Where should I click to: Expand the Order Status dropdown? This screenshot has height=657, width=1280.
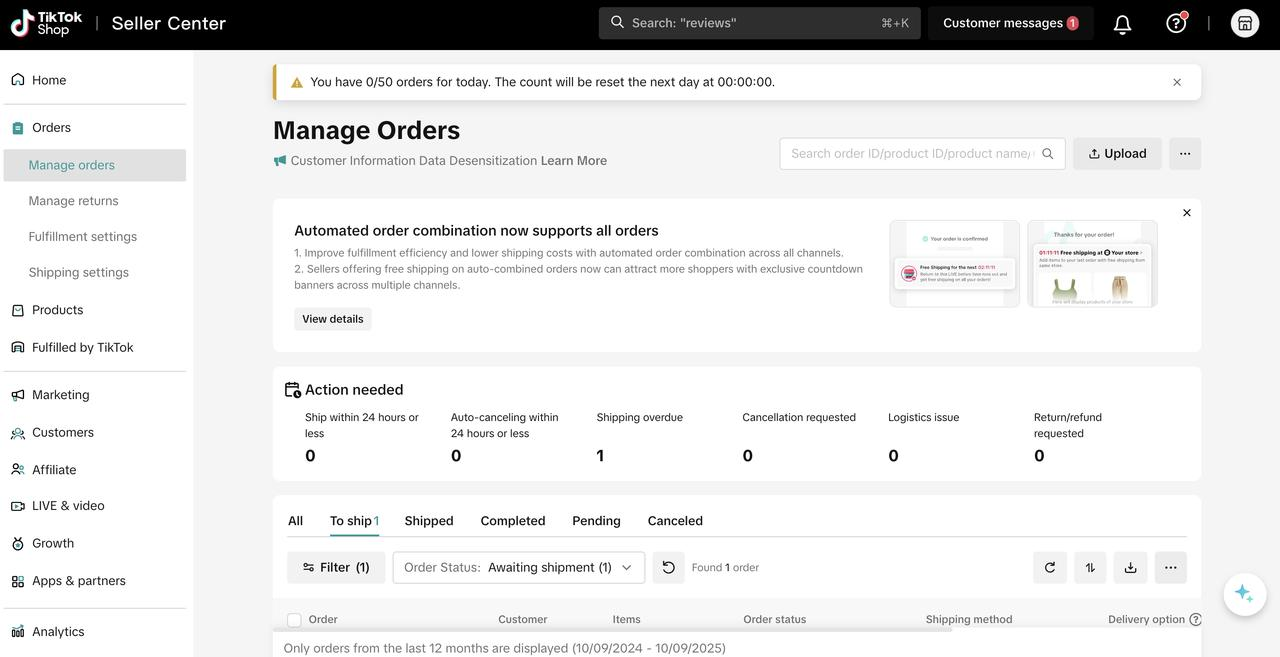click(x=519, y=568)
